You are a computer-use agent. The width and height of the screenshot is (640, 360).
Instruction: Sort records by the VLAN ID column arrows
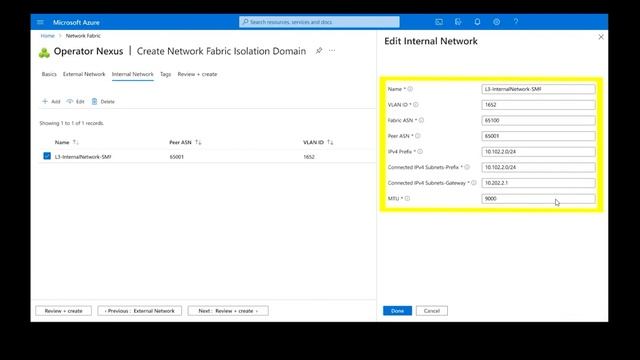click(x=330, y=142)
